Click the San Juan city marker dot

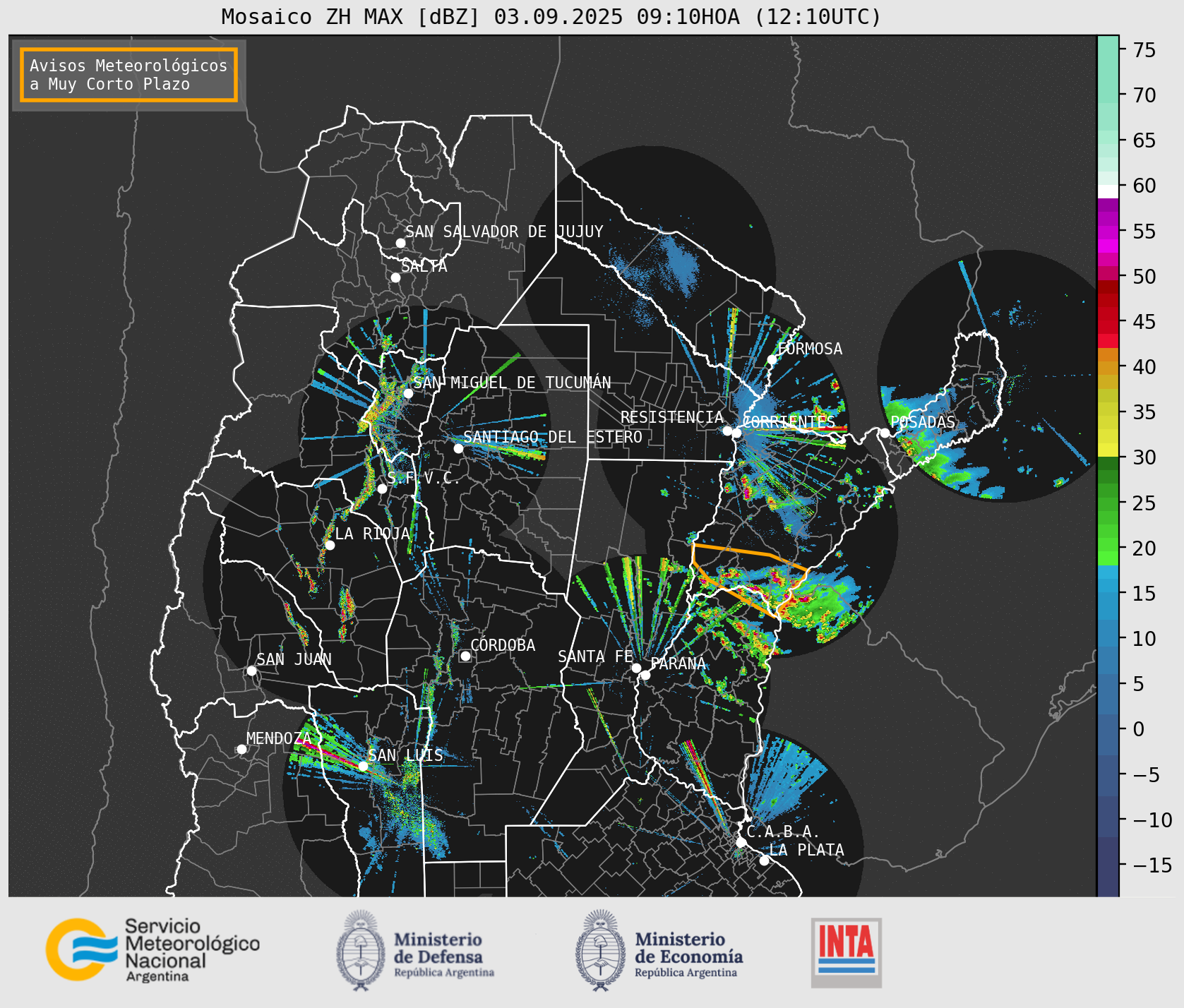251,671
